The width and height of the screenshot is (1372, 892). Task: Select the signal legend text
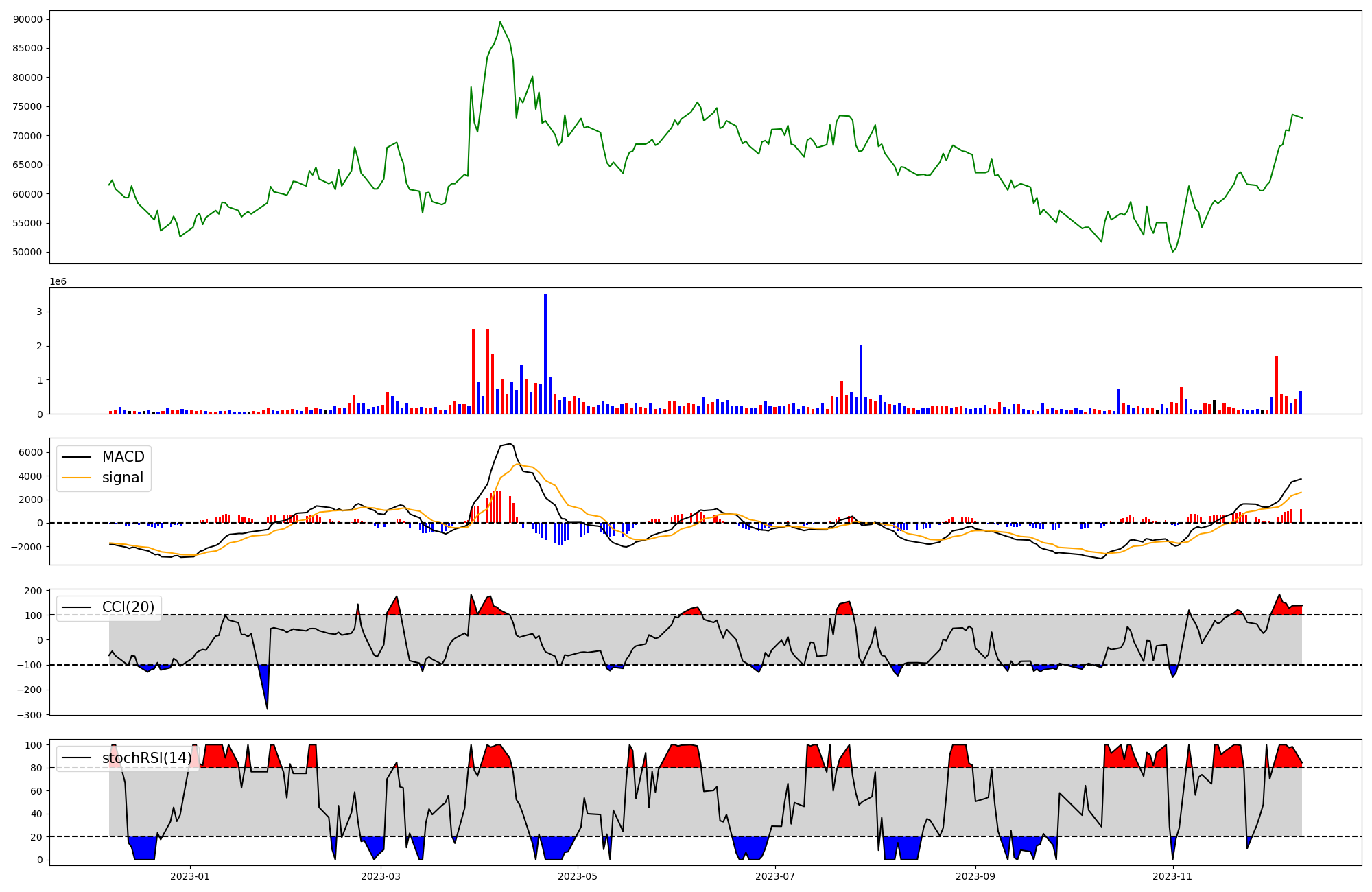click(122, 478)
